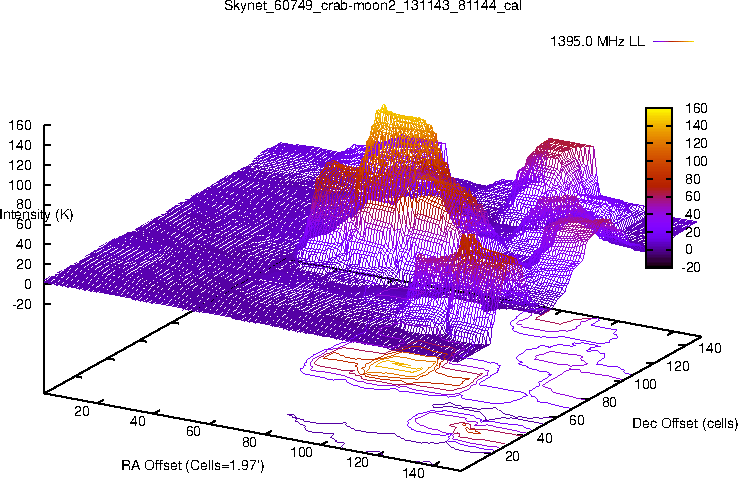Image resolution: width=738 pixels, height=478 pixels.
Task: Click Intensity axis tick -20
Action: click(x=22, y=304)
